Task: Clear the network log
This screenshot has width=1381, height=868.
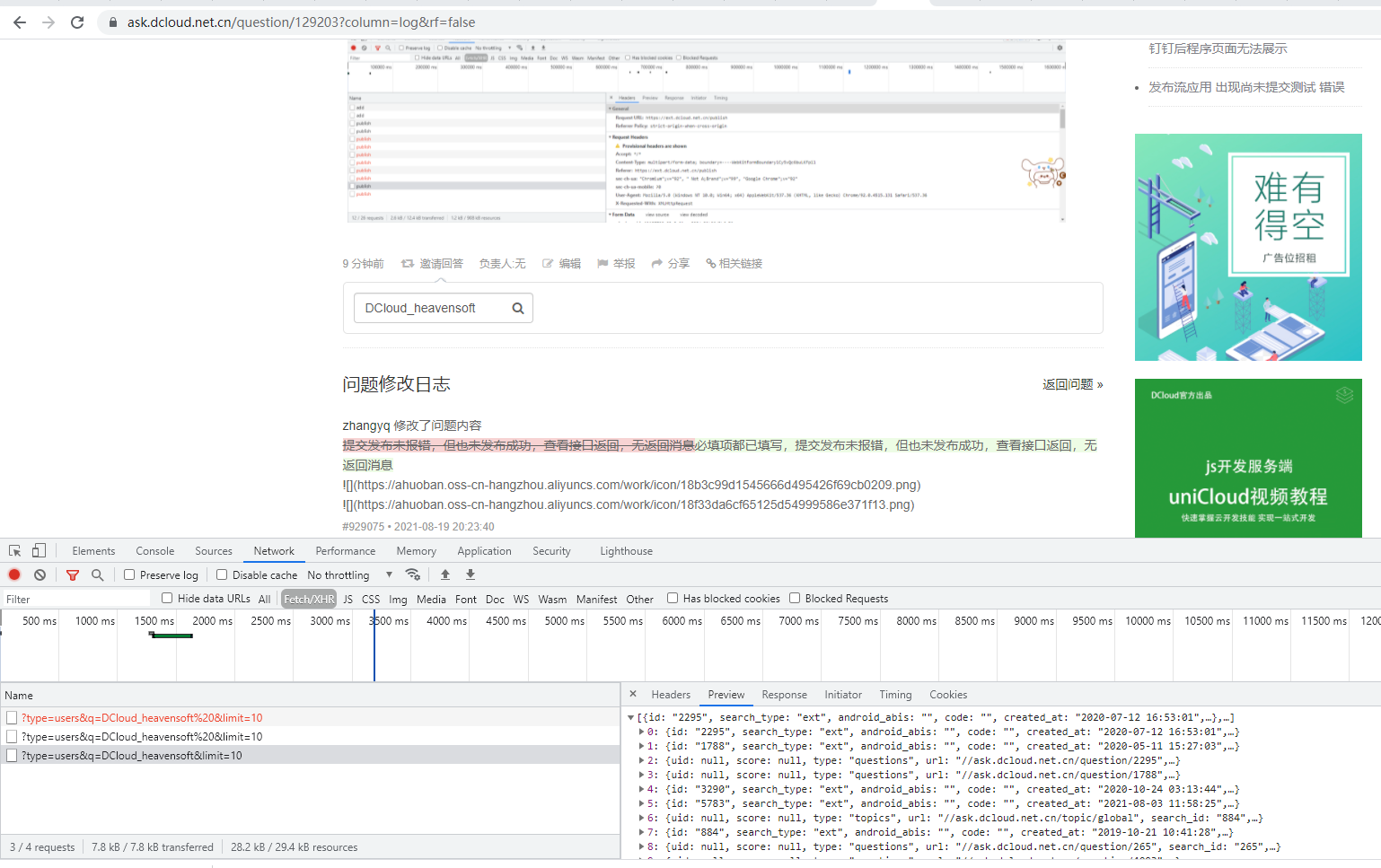Action: pos(40,574)
